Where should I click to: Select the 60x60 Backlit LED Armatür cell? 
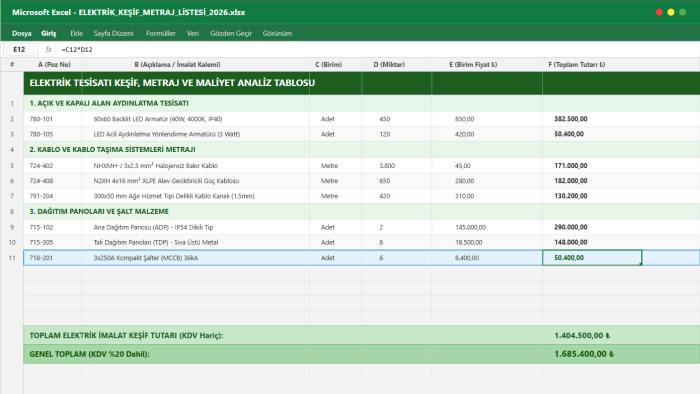[x=158, y=119]
